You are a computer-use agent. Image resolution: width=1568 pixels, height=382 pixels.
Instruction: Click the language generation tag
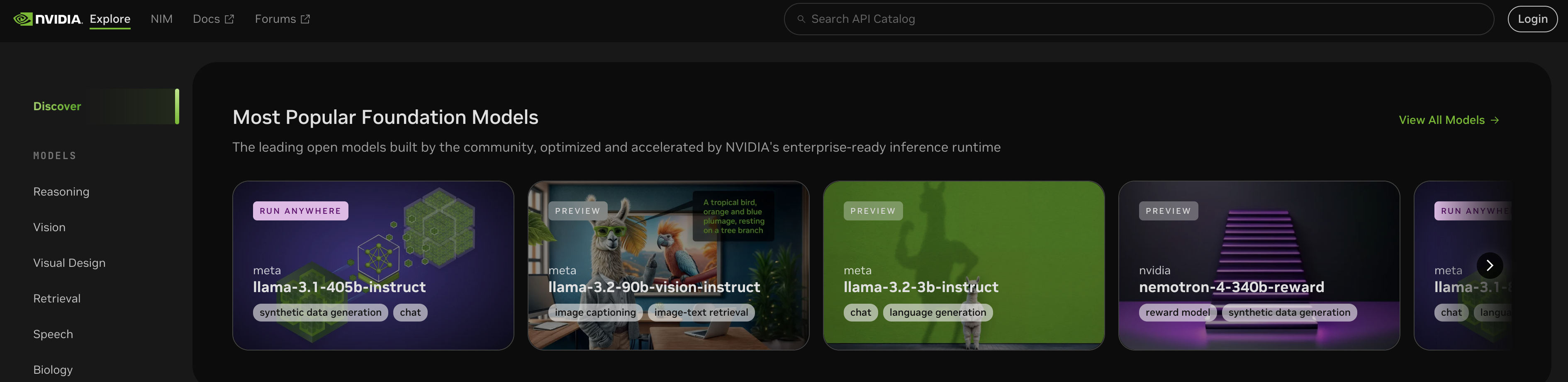937,313
